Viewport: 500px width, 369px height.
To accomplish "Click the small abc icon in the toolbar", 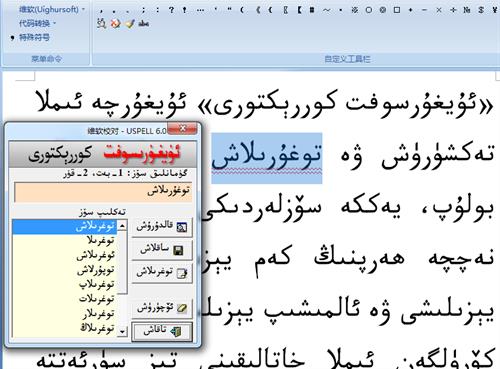I will tap(144, 23).
